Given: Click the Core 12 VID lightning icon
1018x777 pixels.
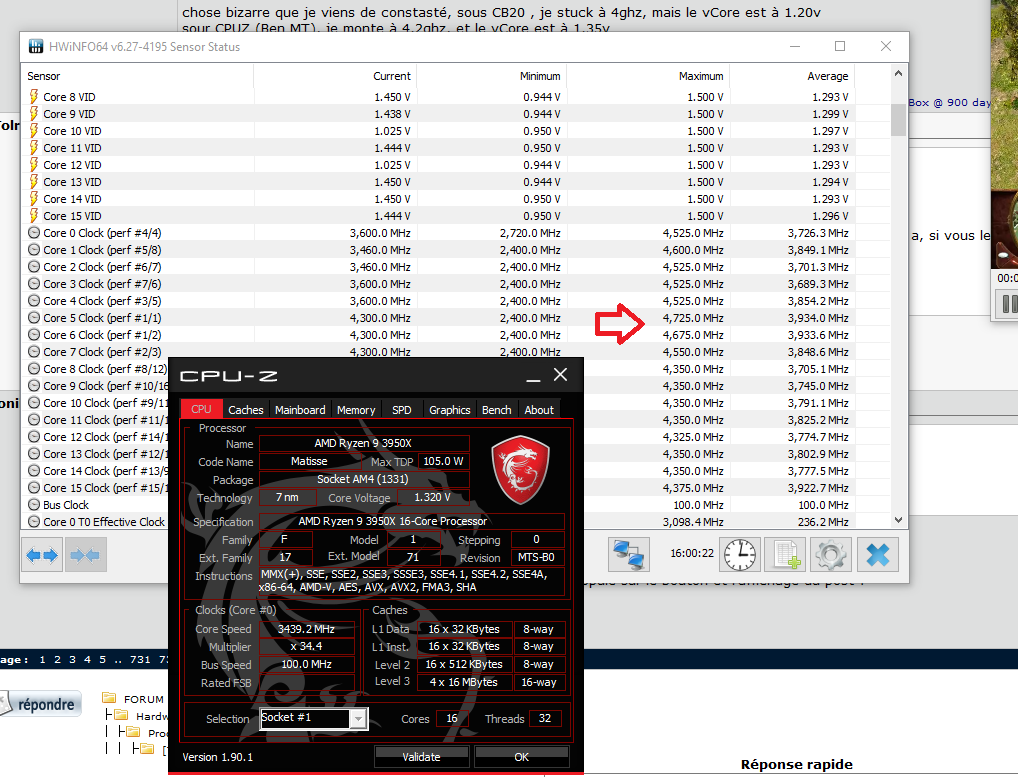Looking at the screenshot, I should click(x=34, y=165).
